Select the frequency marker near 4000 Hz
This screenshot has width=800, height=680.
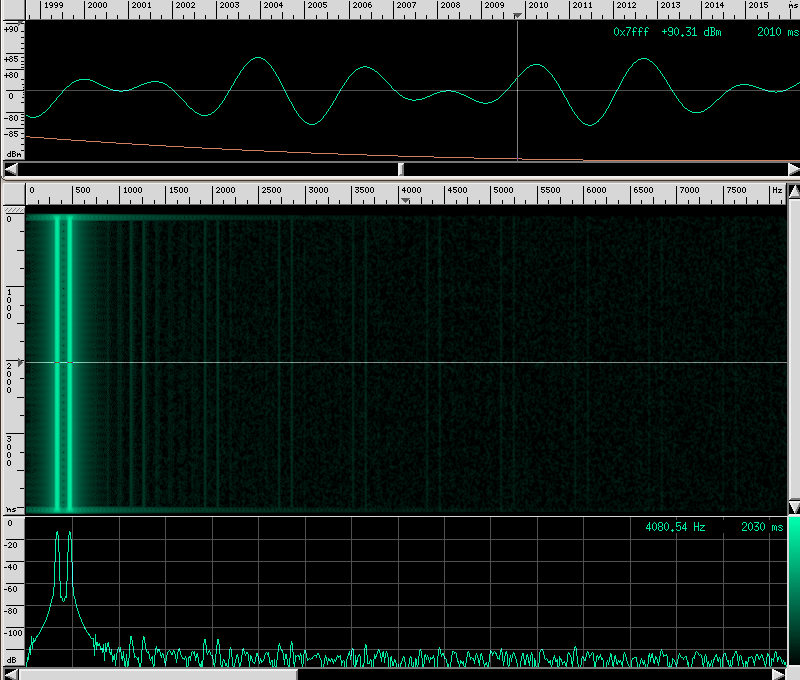click(405, 200)
